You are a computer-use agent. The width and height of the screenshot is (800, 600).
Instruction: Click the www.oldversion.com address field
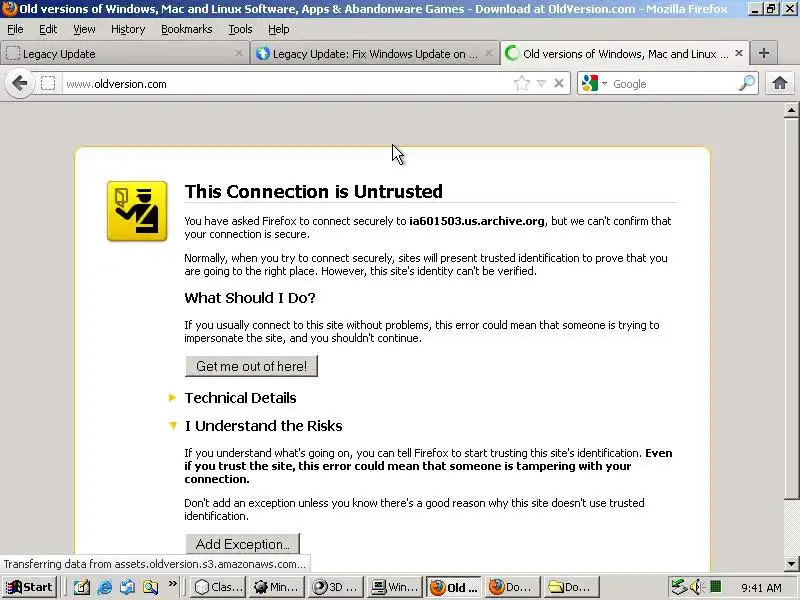[288, 84]
